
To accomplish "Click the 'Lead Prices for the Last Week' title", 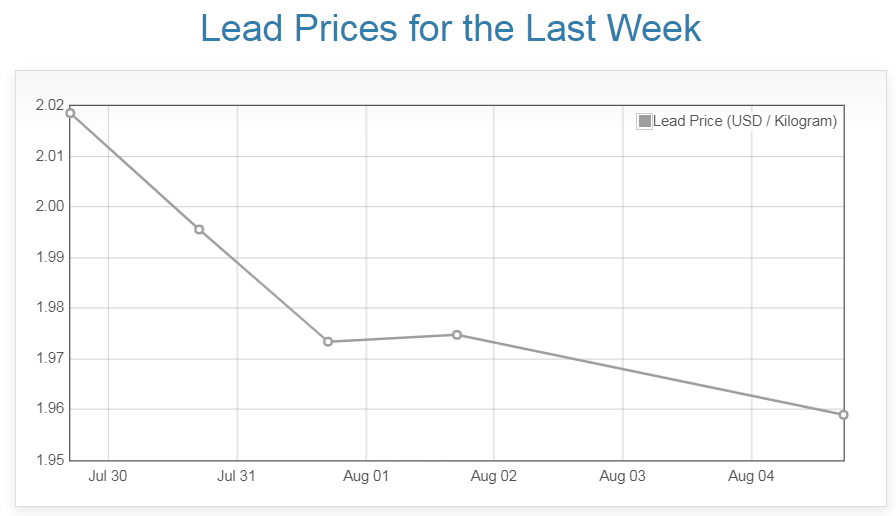I will pos(451,28).
